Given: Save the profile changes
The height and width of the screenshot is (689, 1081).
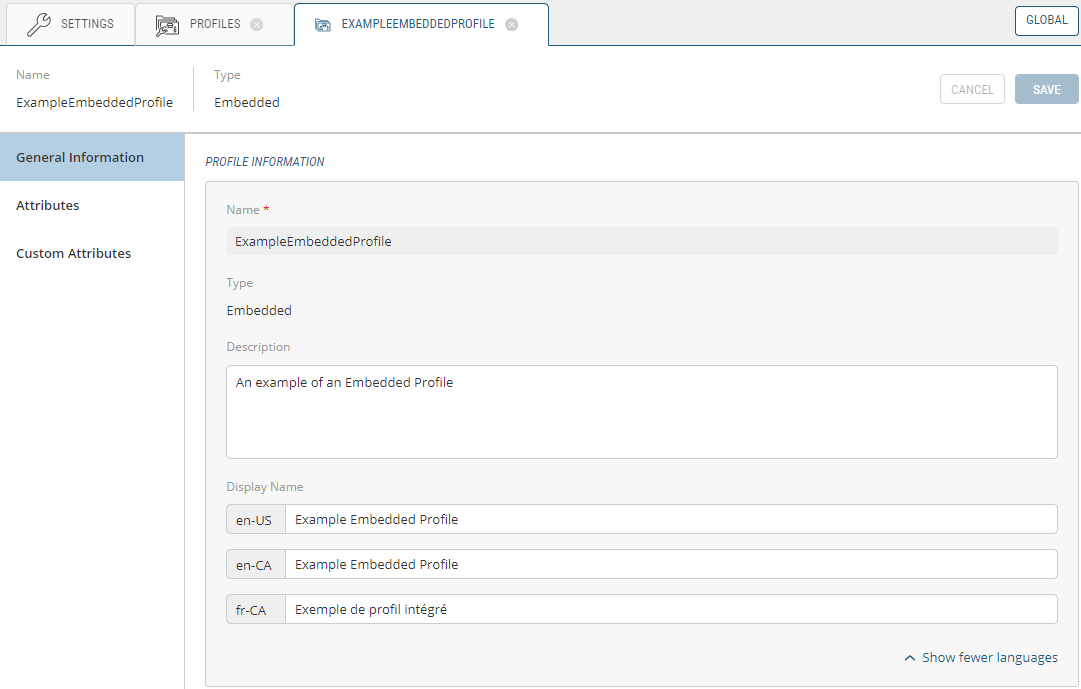Looking at the screenshot, I should point(1046,90).
